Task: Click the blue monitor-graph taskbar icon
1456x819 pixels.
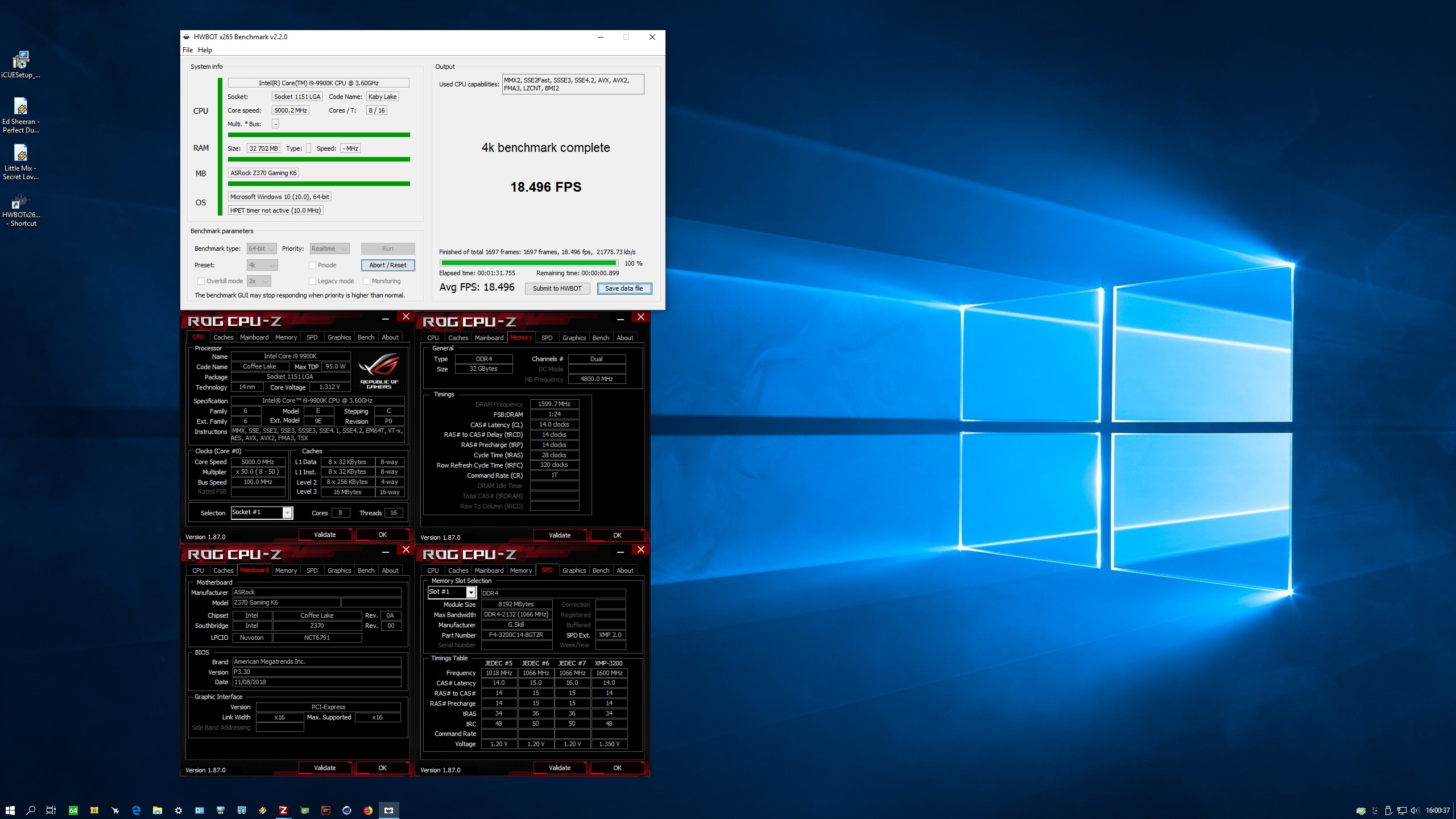Action: [x=242, y=810]
